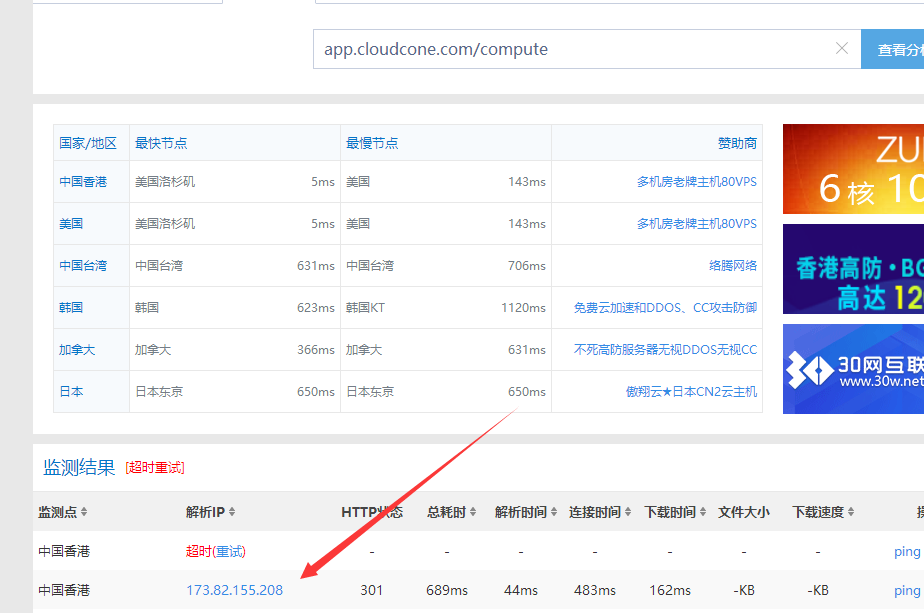Sort by 连接时间 column arrows
924x613 pixels.
(x=628, y=512)
